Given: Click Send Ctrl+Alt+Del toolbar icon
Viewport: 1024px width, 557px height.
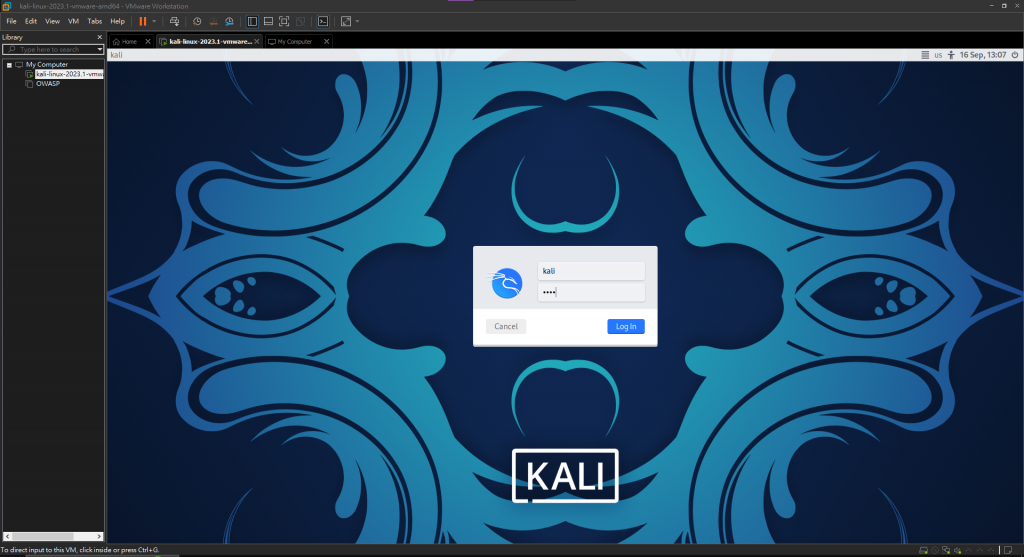Looking at the screenshot, I should (x=174, y=21).
